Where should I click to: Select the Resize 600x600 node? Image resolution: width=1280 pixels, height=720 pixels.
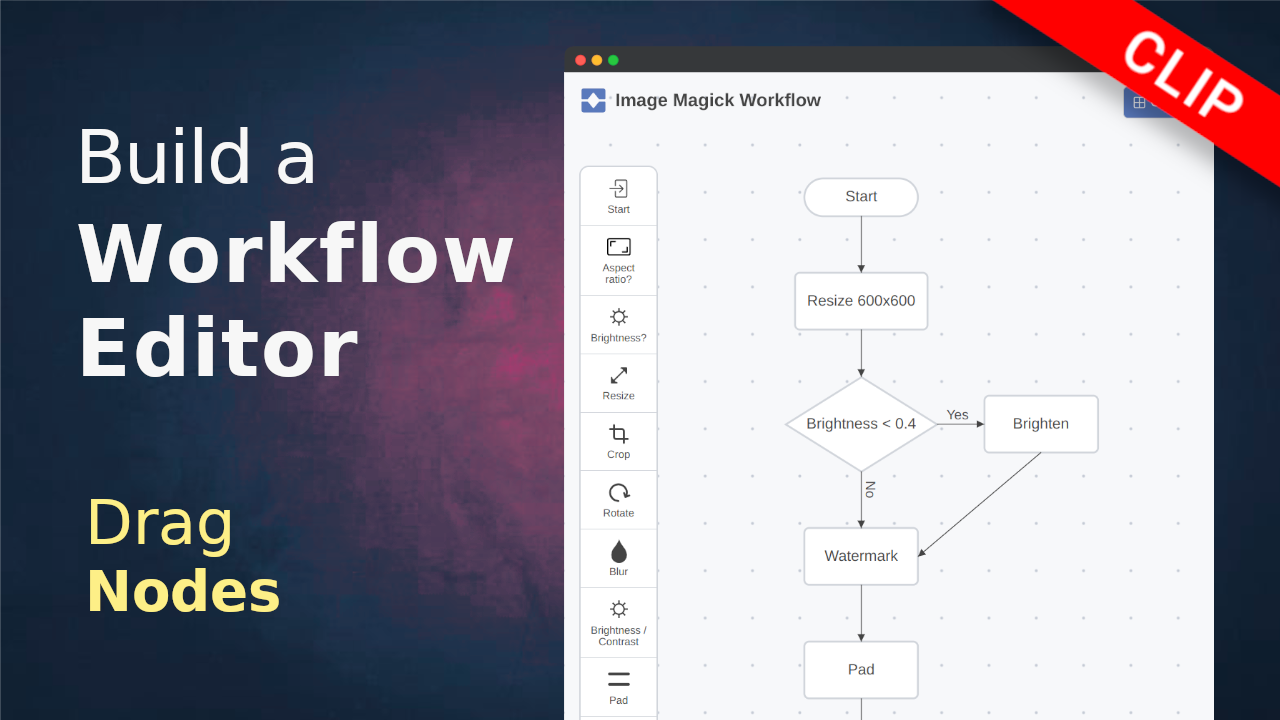tap(860, 301)
